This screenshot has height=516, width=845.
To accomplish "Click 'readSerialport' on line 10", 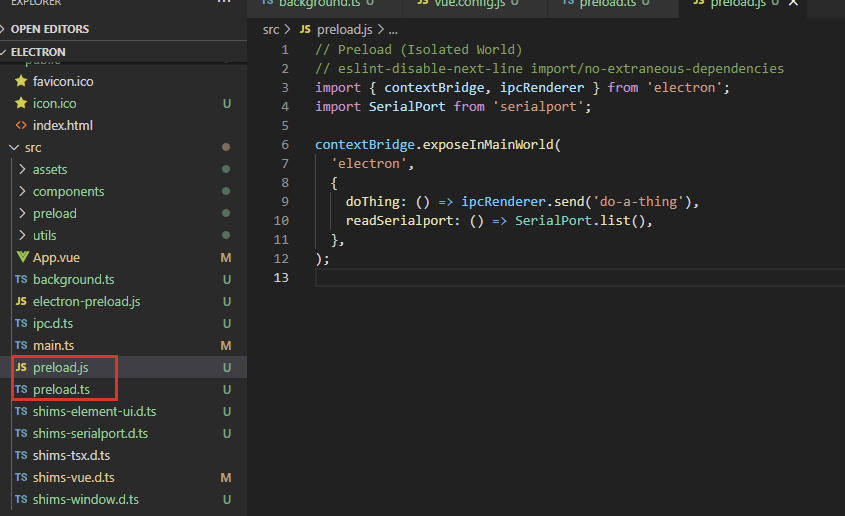I will [399, 221].
